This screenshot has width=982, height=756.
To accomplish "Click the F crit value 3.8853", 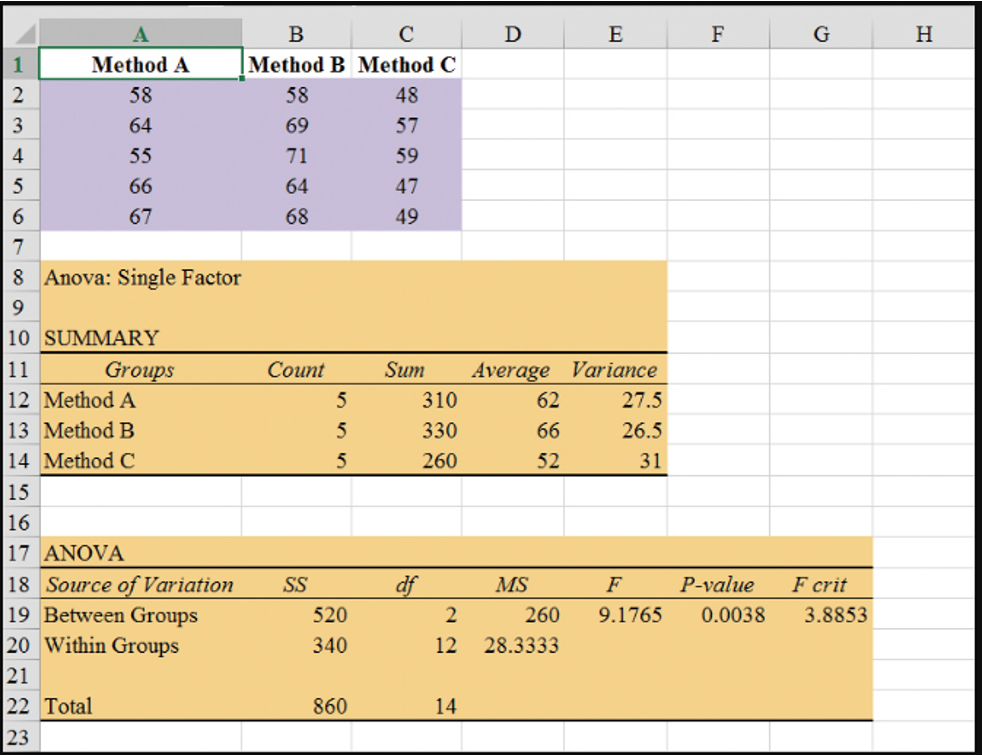I will (821, 615).
